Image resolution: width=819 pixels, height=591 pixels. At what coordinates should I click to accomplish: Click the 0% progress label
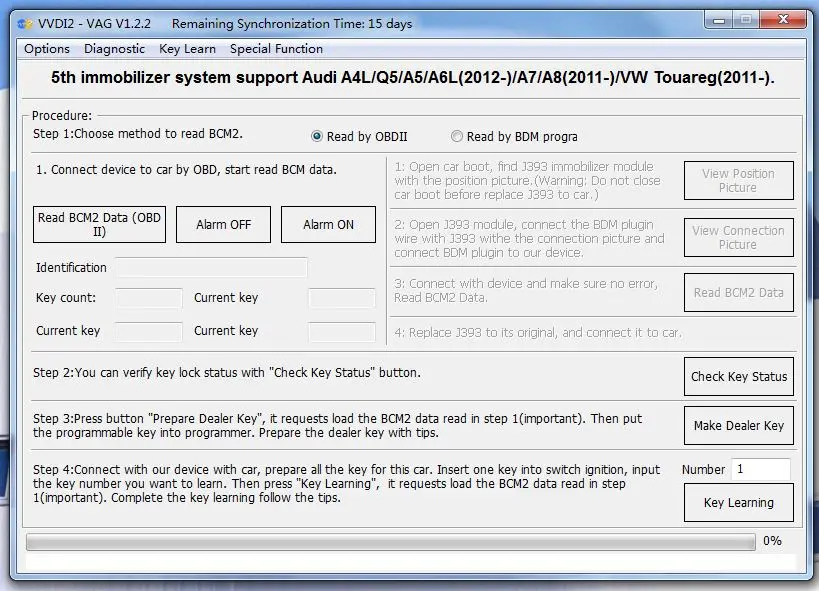pyautogui.click(x=772, y=541)
